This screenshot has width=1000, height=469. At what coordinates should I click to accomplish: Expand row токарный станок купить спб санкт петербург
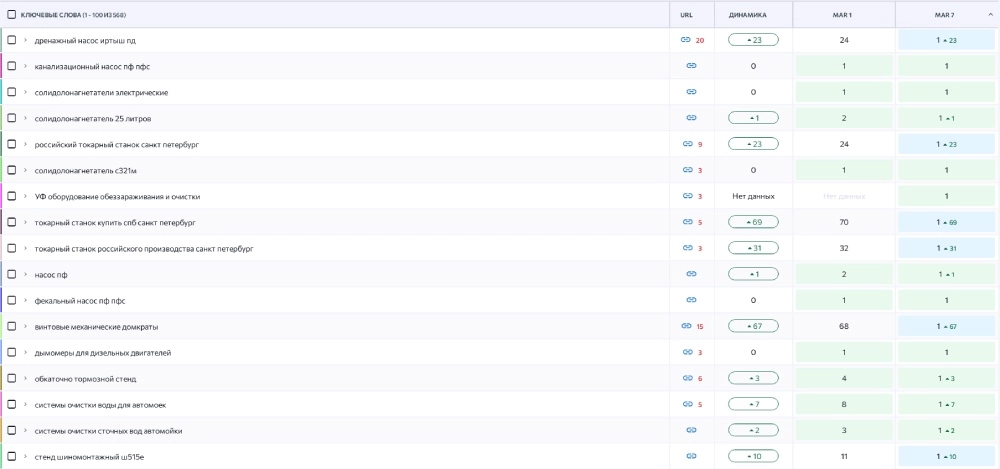click(x=26, y=222)
